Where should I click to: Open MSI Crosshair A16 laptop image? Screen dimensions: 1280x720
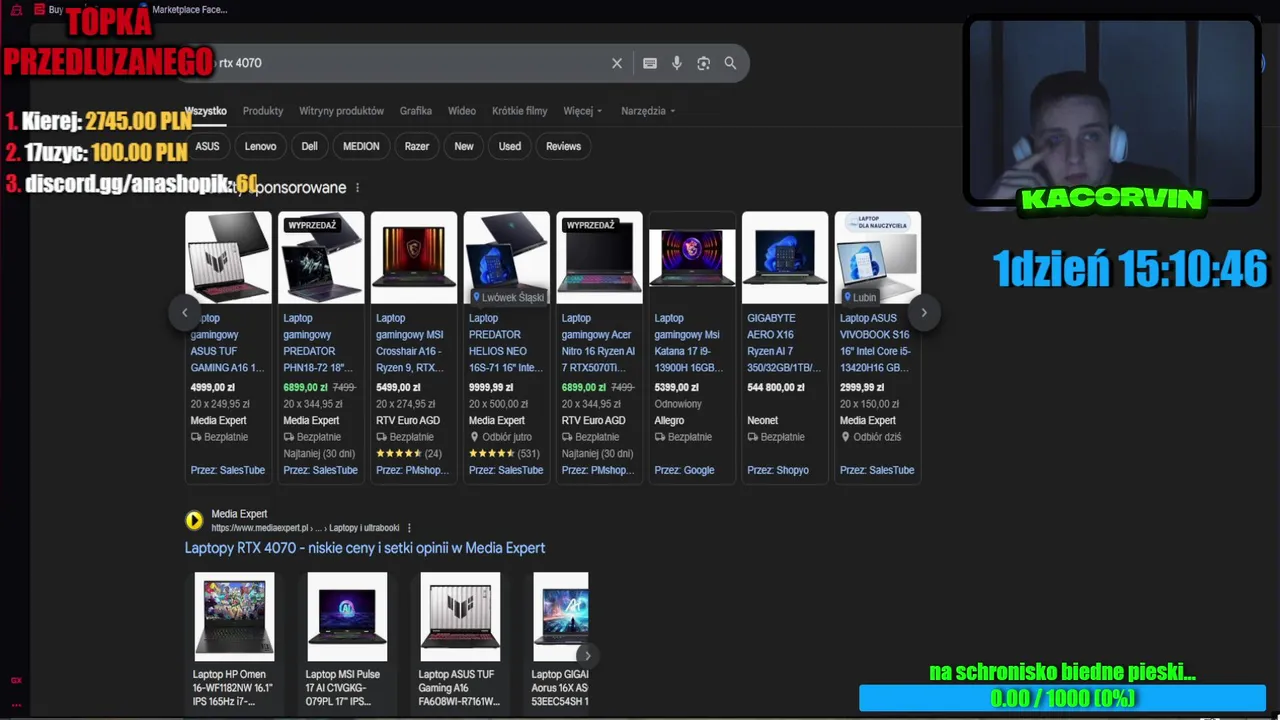[x=414, y=258]
